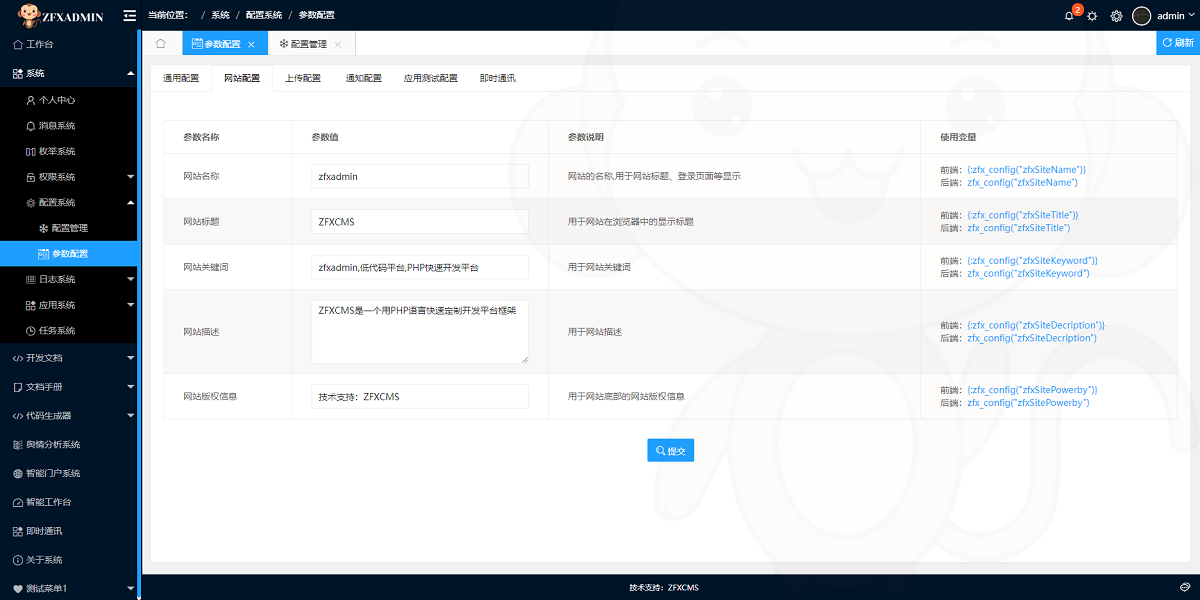Collapse the 系统 sidebar menu arrow
The width and height of the screenshot is (1200, 600).
(x=130, y=73)
